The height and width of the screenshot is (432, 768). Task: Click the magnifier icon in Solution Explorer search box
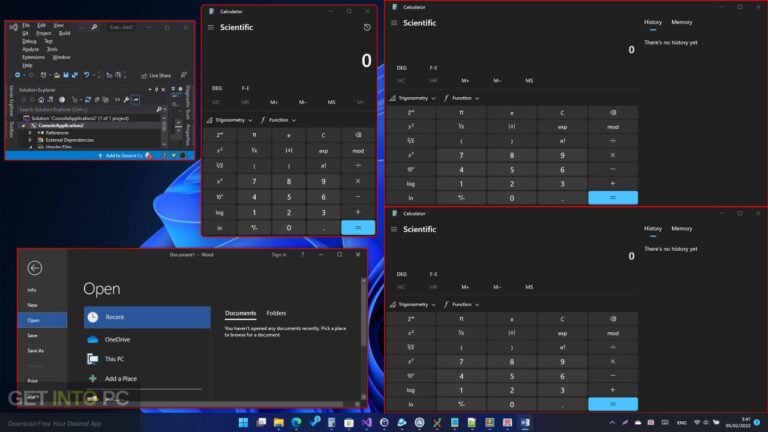pos(158,109)
